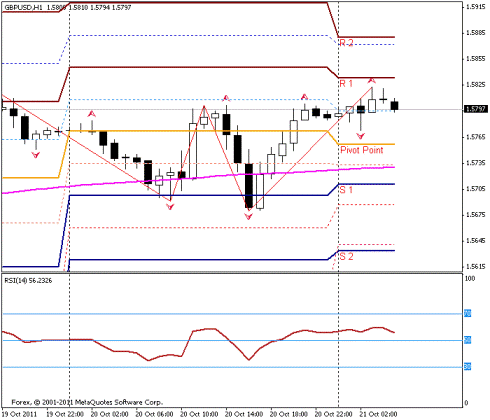
Task: Click the S 2 support label
Action: click(346, 256)
